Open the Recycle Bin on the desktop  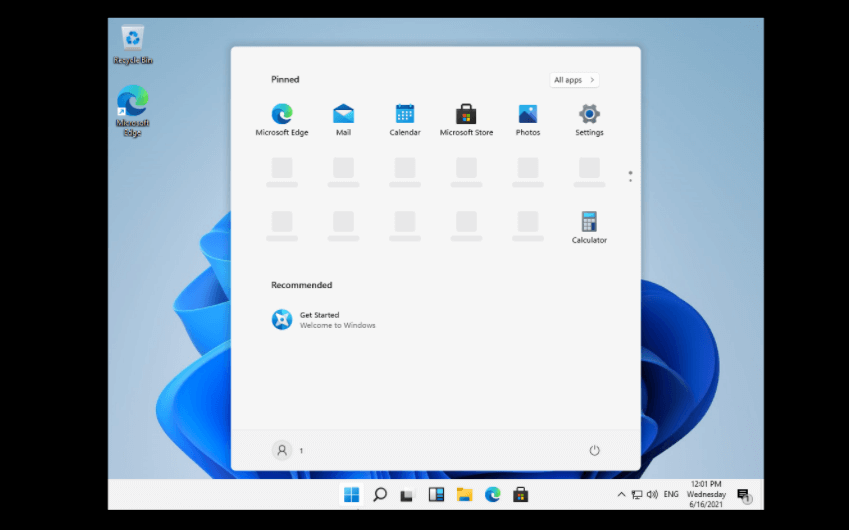(x=132, y=42)
